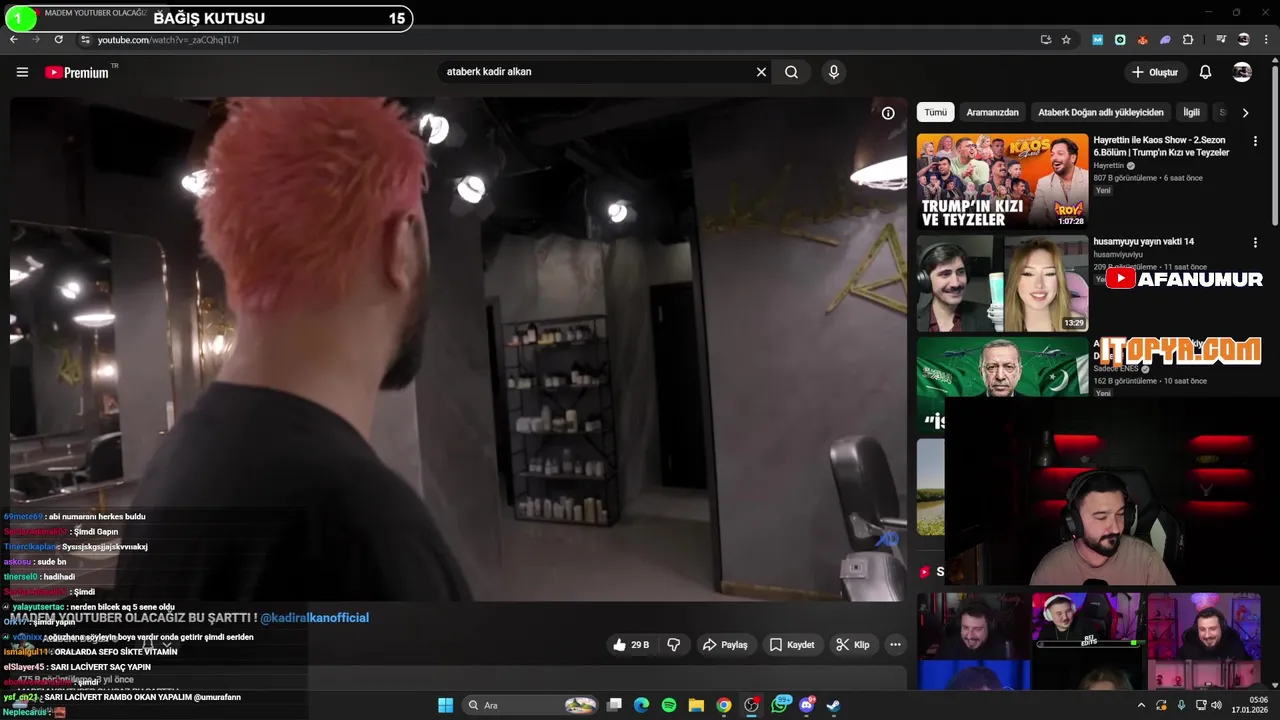
Task: Open the Windows Start menu
Action: coord(445,705)
